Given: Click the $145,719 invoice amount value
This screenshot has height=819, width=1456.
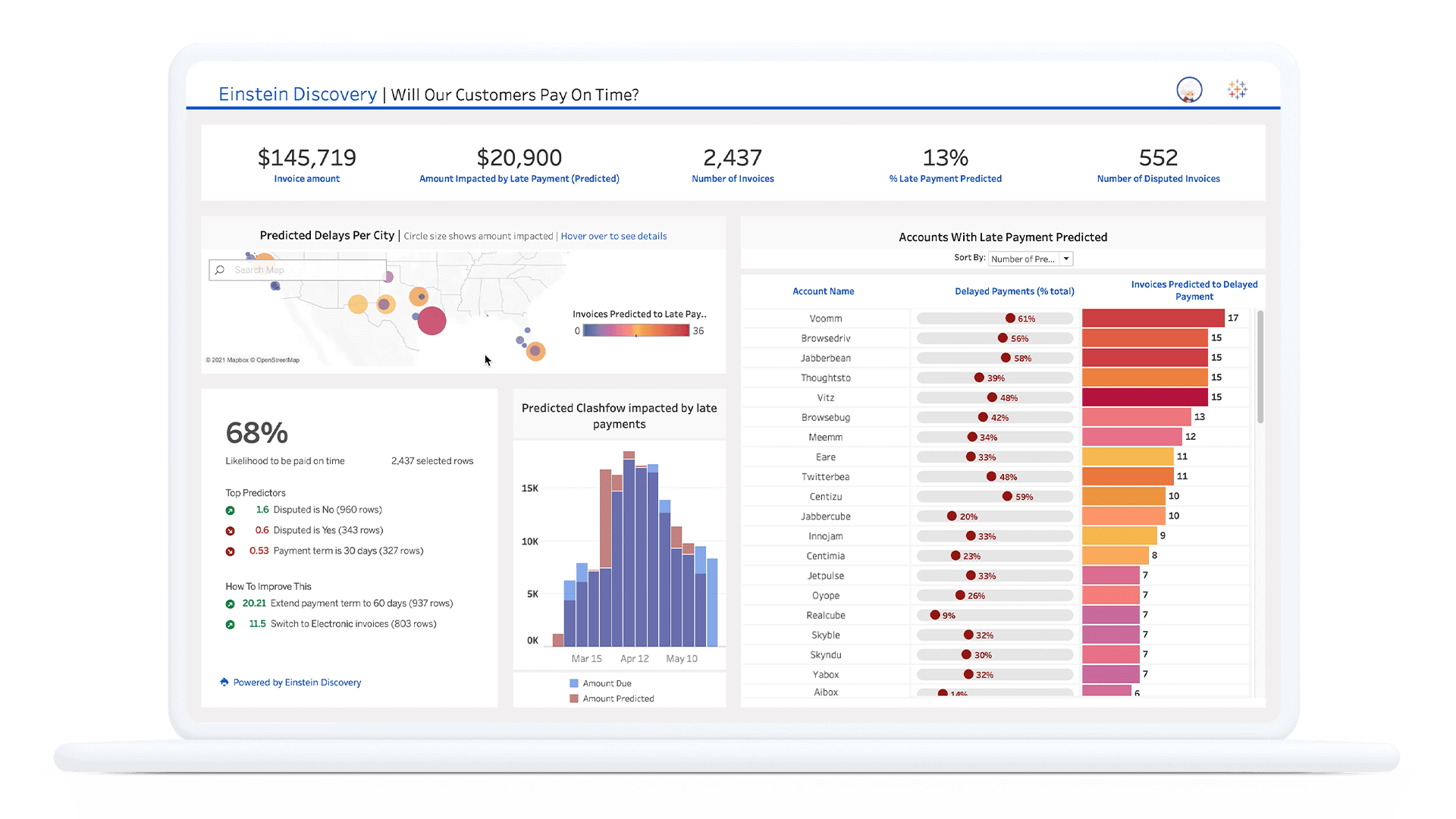Looking at the screenshot, I should [307, 158].
